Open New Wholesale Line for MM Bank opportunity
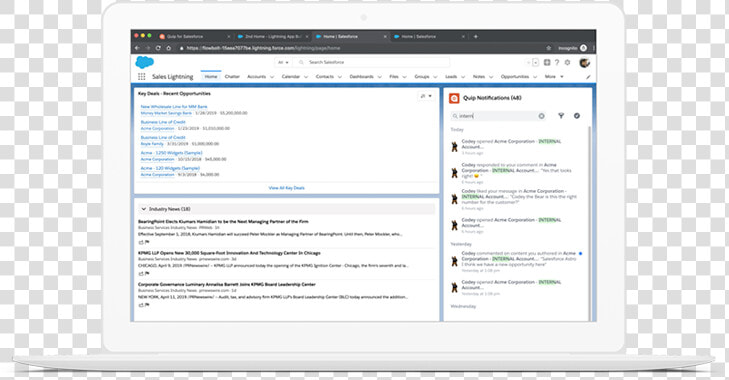729x380 pixels. tap(174, 107)
